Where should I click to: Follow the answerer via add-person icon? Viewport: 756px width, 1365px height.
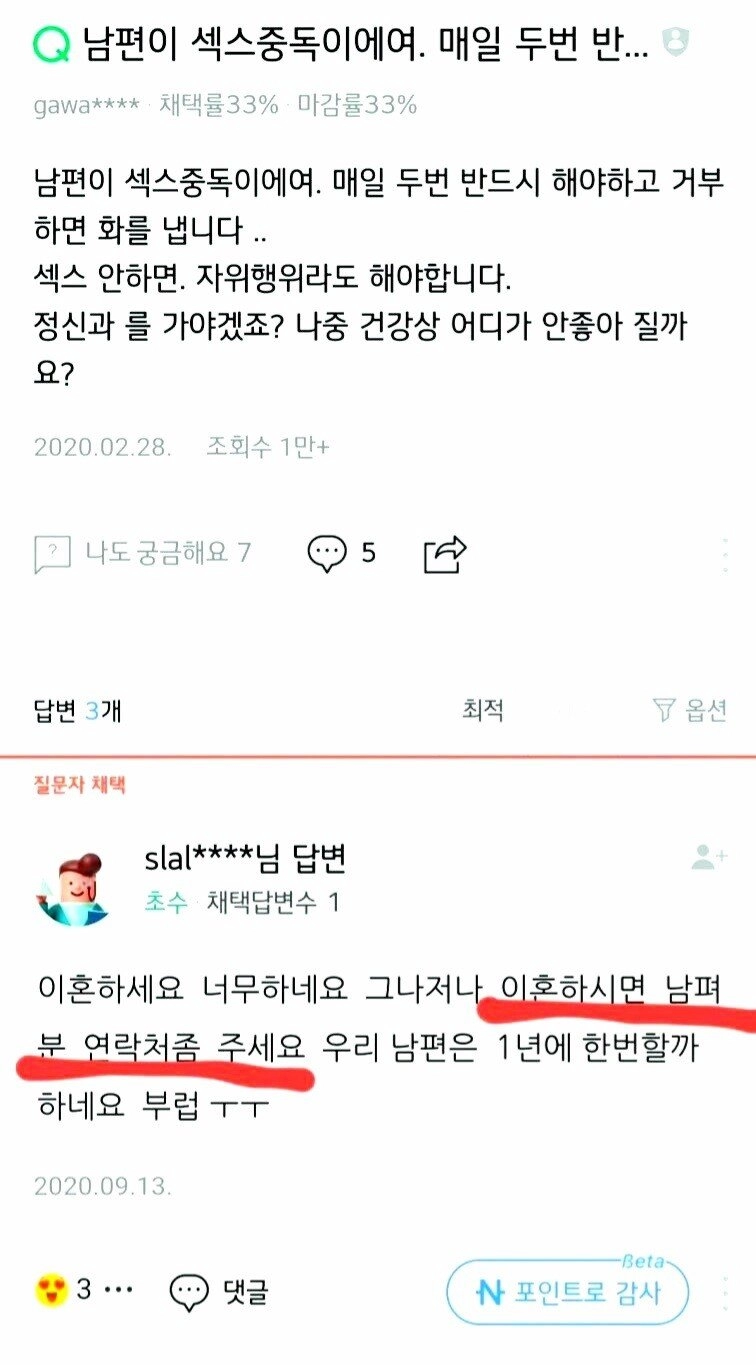tap(710, 856)
